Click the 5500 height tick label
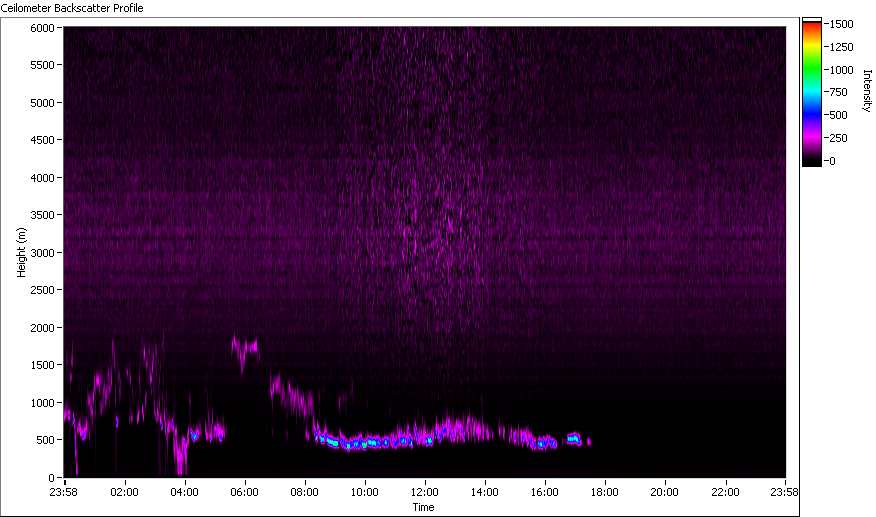This screenshot has width=876, height=517. [42, 65]
